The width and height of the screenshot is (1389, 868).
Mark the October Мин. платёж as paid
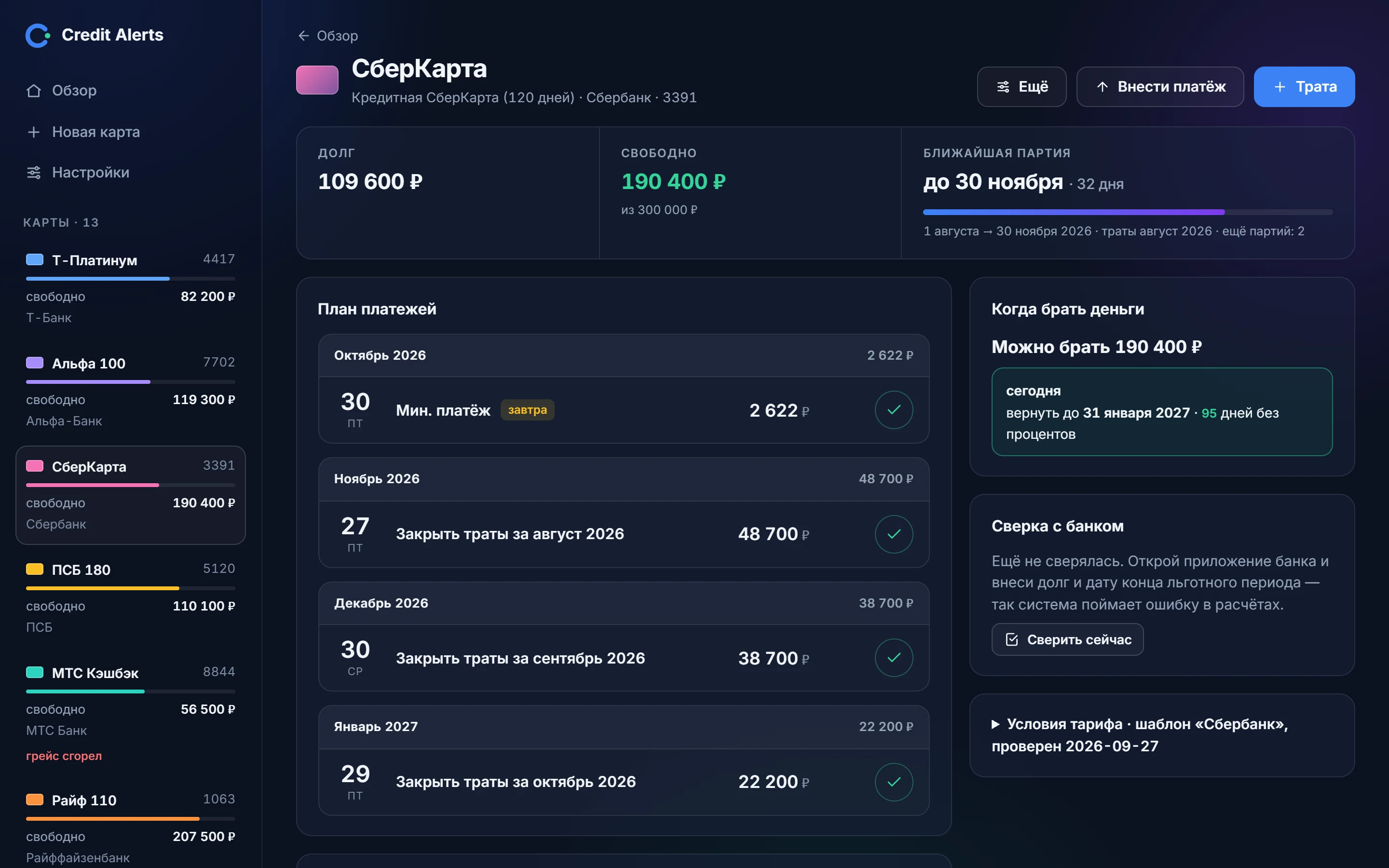pyautogui.click(x=894, y=410)
